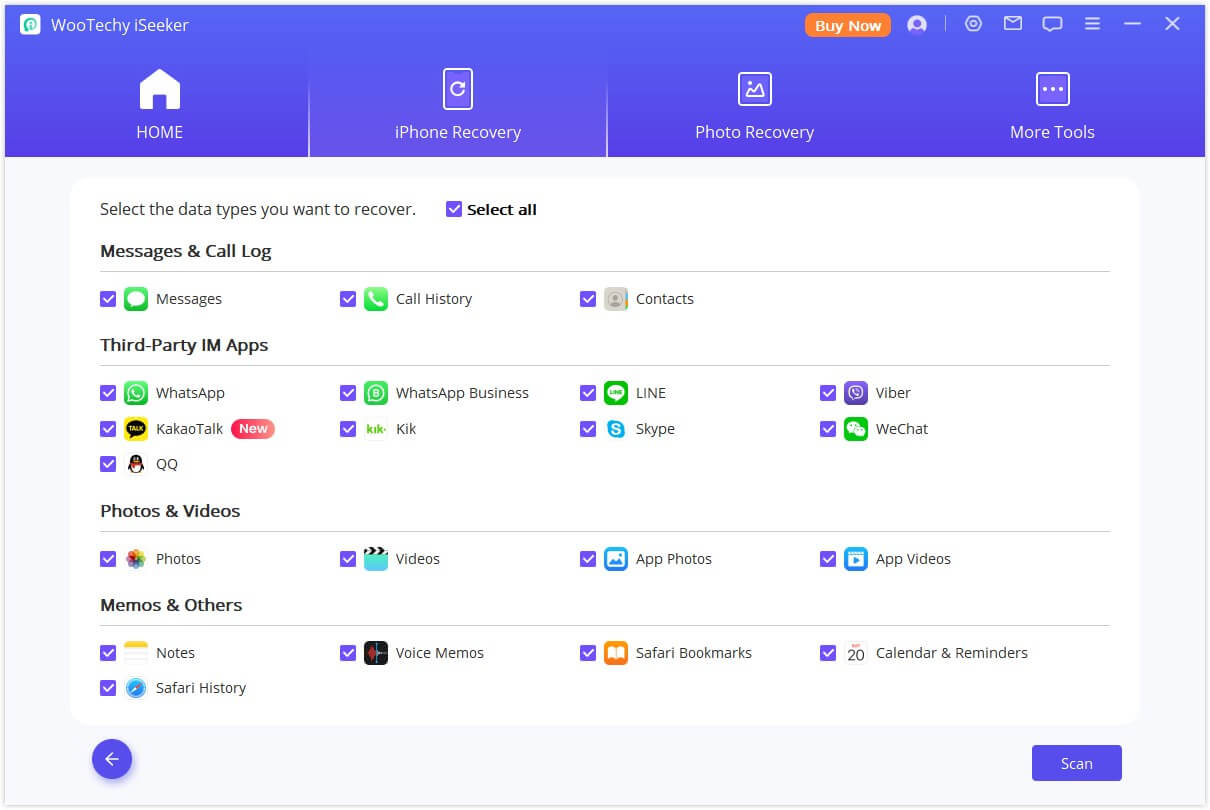
Task: Toggle the WeChat checkbox off
Action: pos(828,429)
